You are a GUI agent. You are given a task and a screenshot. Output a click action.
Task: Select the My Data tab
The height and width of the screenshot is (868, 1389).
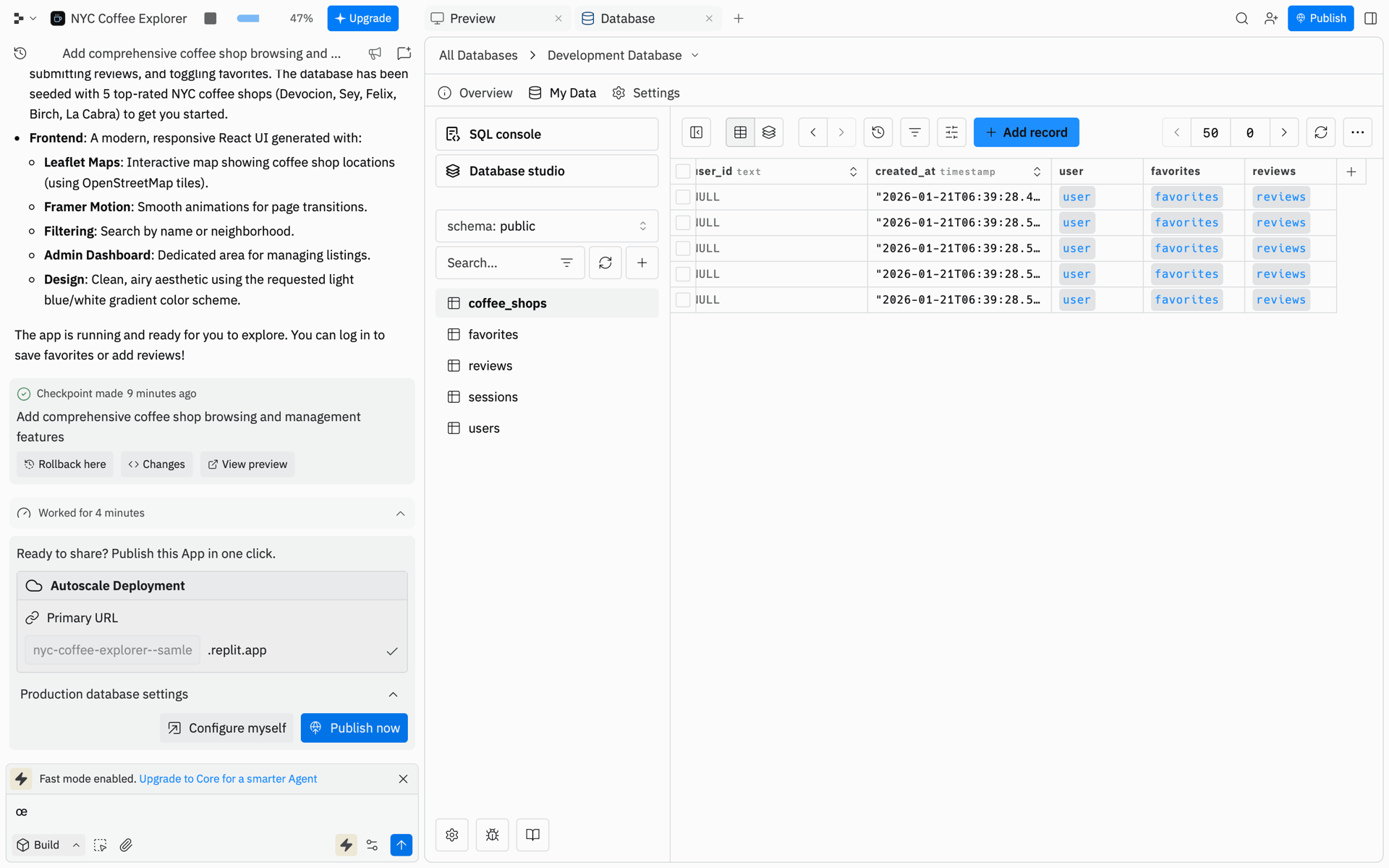pos(562,93)
